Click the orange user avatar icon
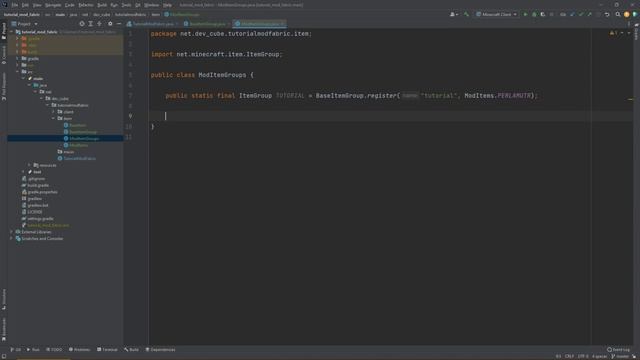 tap(627, 14)
